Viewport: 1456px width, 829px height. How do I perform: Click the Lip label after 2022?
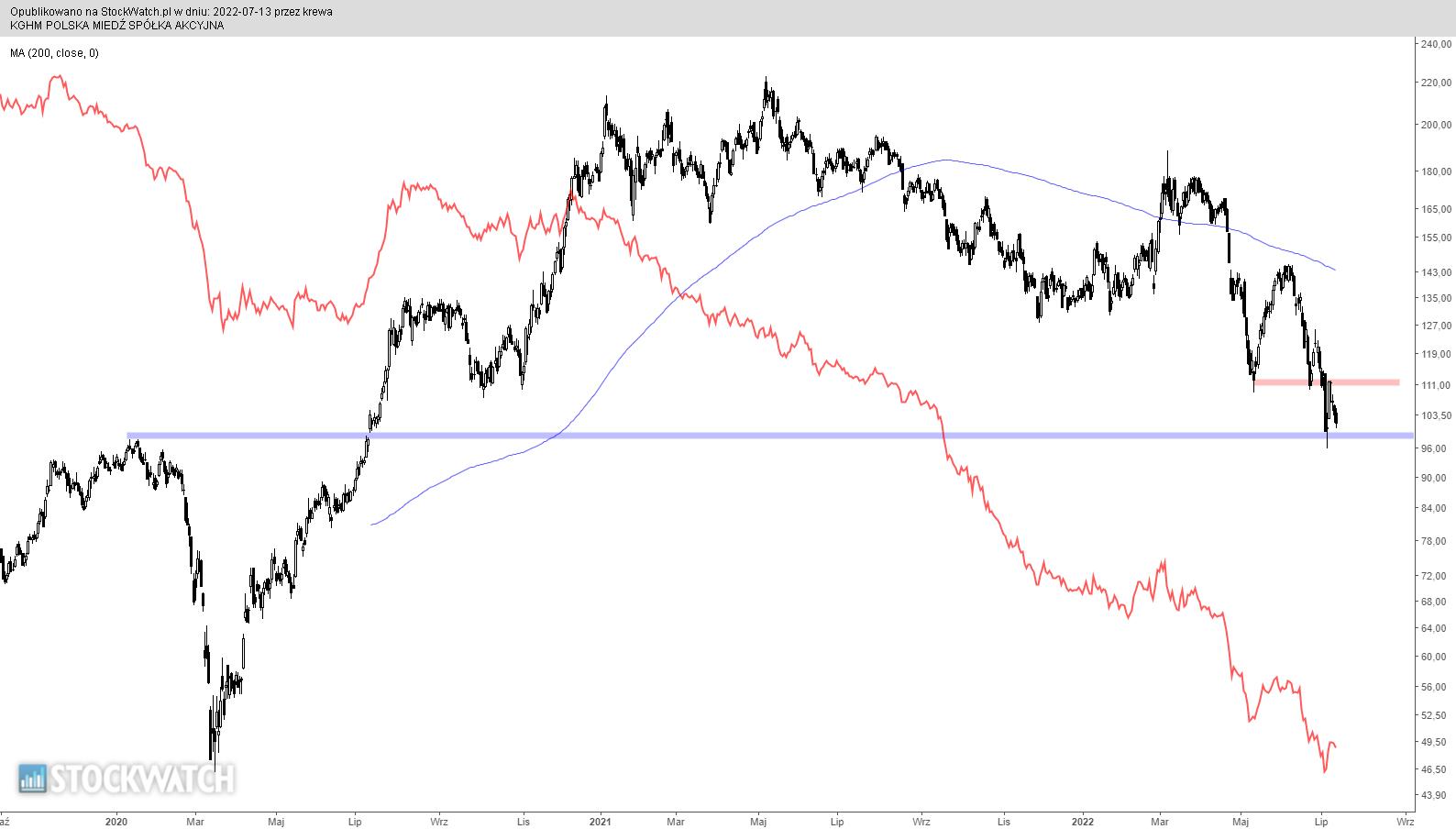click(x=1321, y=822)
